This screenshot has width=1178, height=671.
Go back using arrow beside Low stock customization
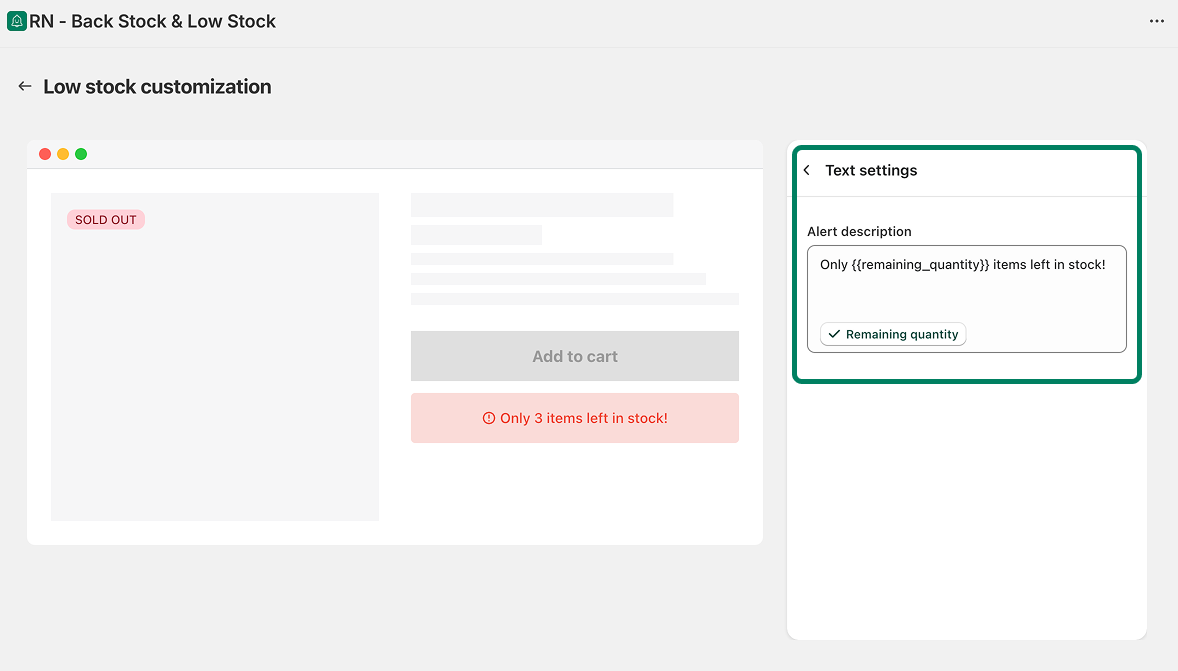pos(25,87)
